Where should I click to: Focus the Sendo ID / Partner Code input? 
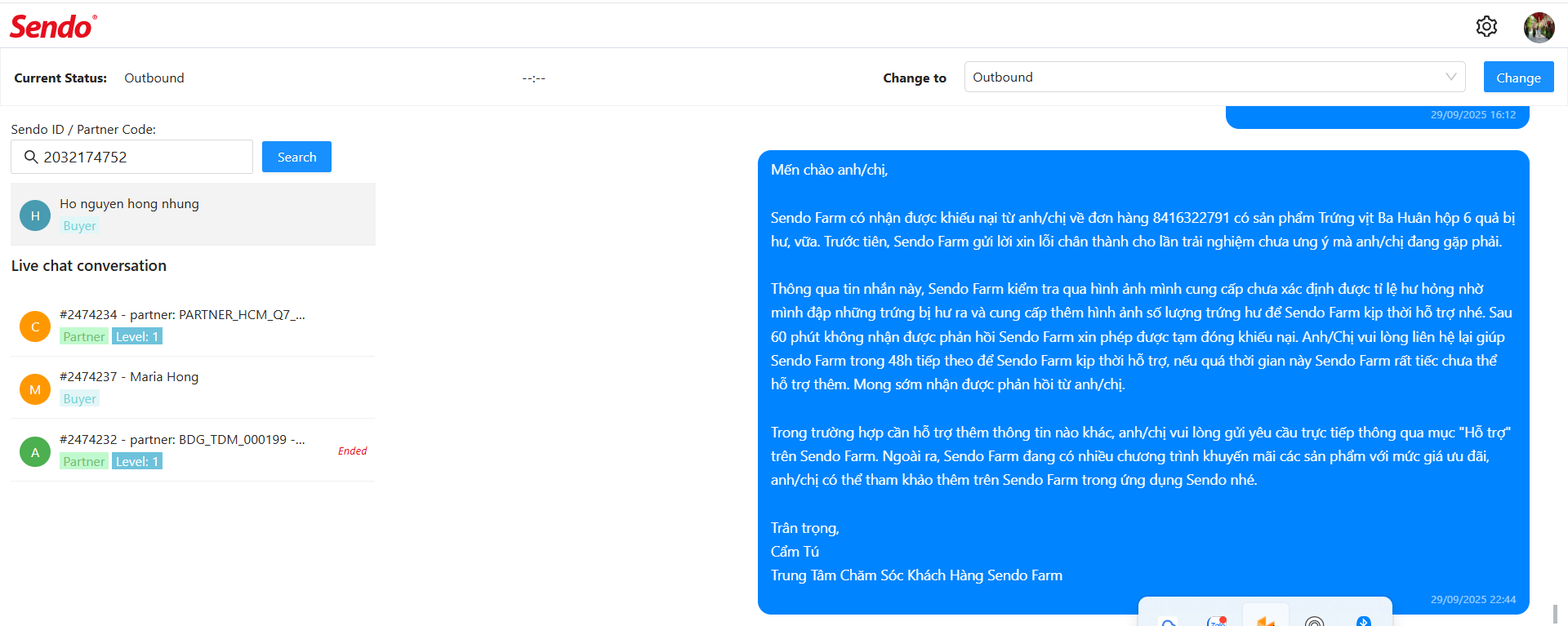pyautogui.click(x=131, y=157)
